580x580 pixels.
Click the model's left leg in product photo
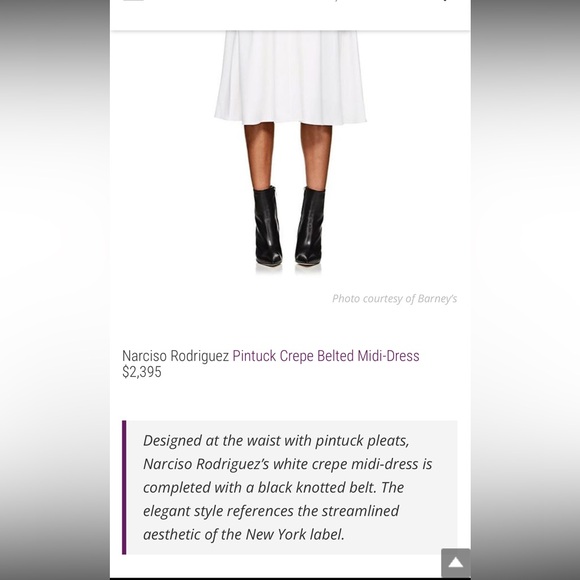click(x=260, y=155)
